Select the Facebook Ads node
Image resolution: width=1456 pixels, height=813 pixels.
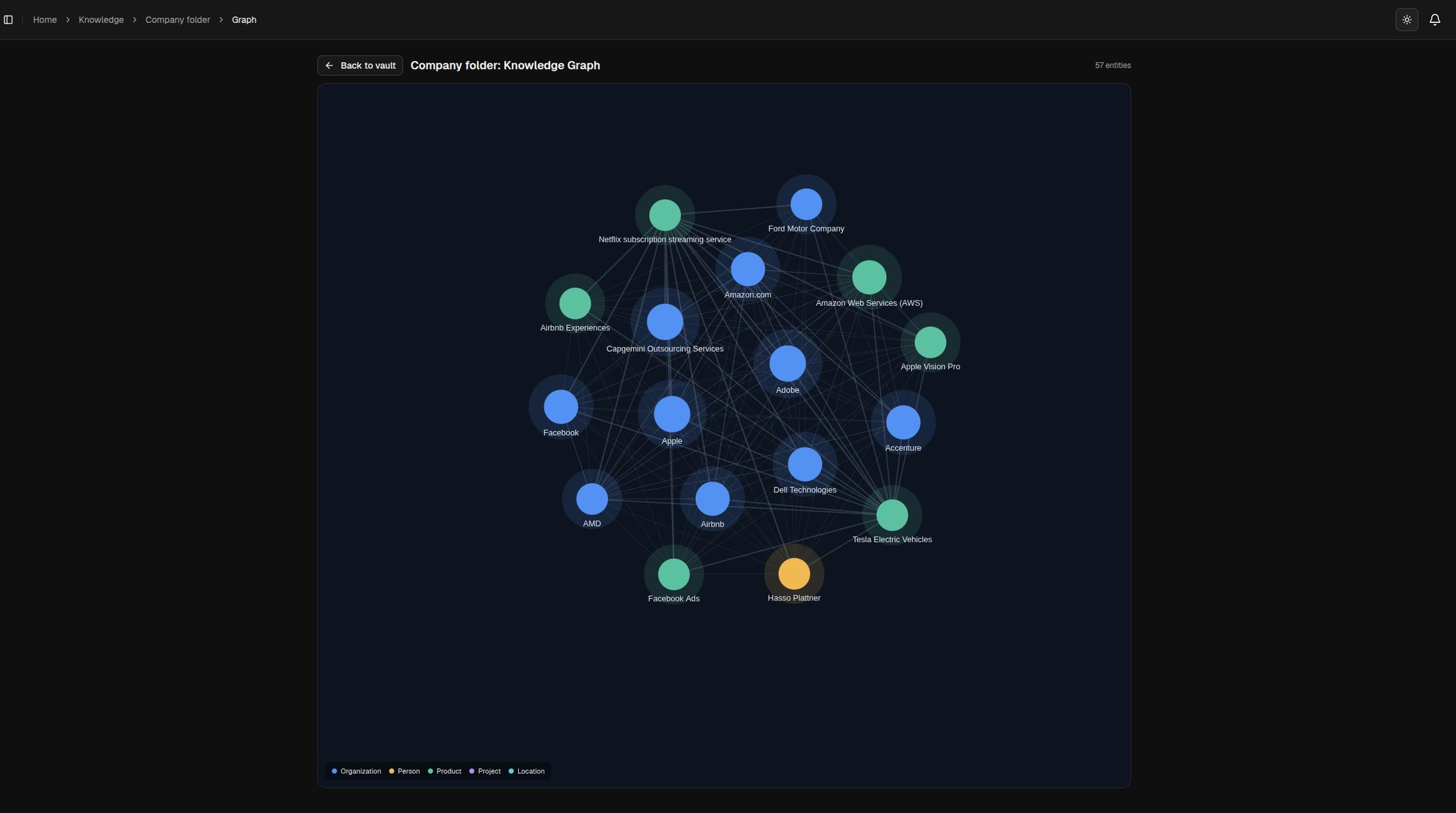(673, 574)
